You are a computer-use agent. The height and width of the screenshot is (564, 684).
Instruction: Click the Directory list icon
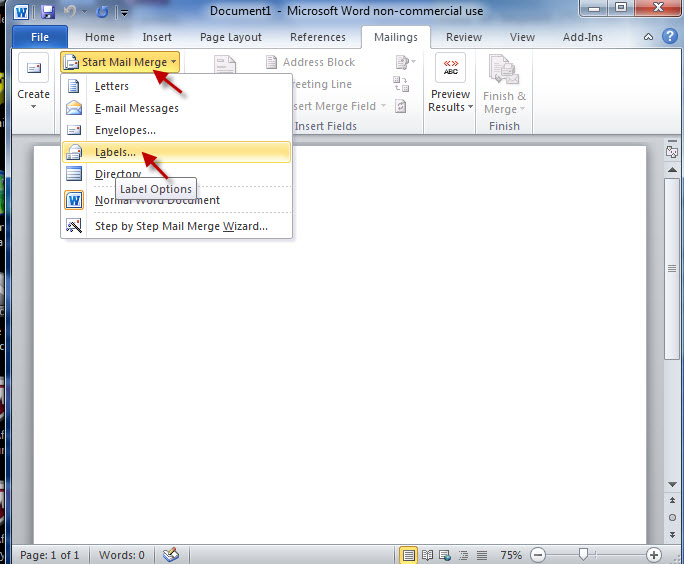click(x=74, y=174)
